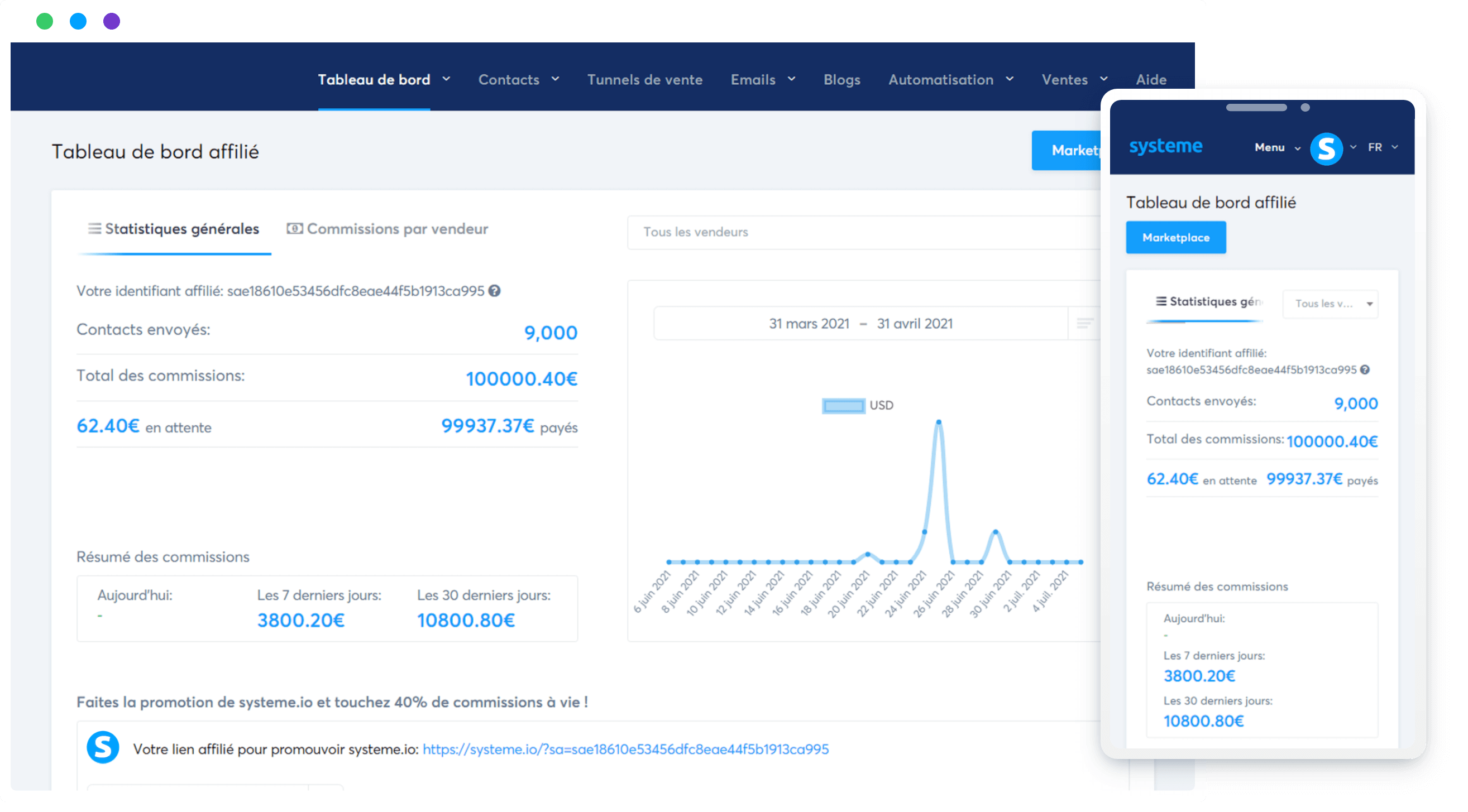Open Tunnels de vente menu item

[644, 80]
